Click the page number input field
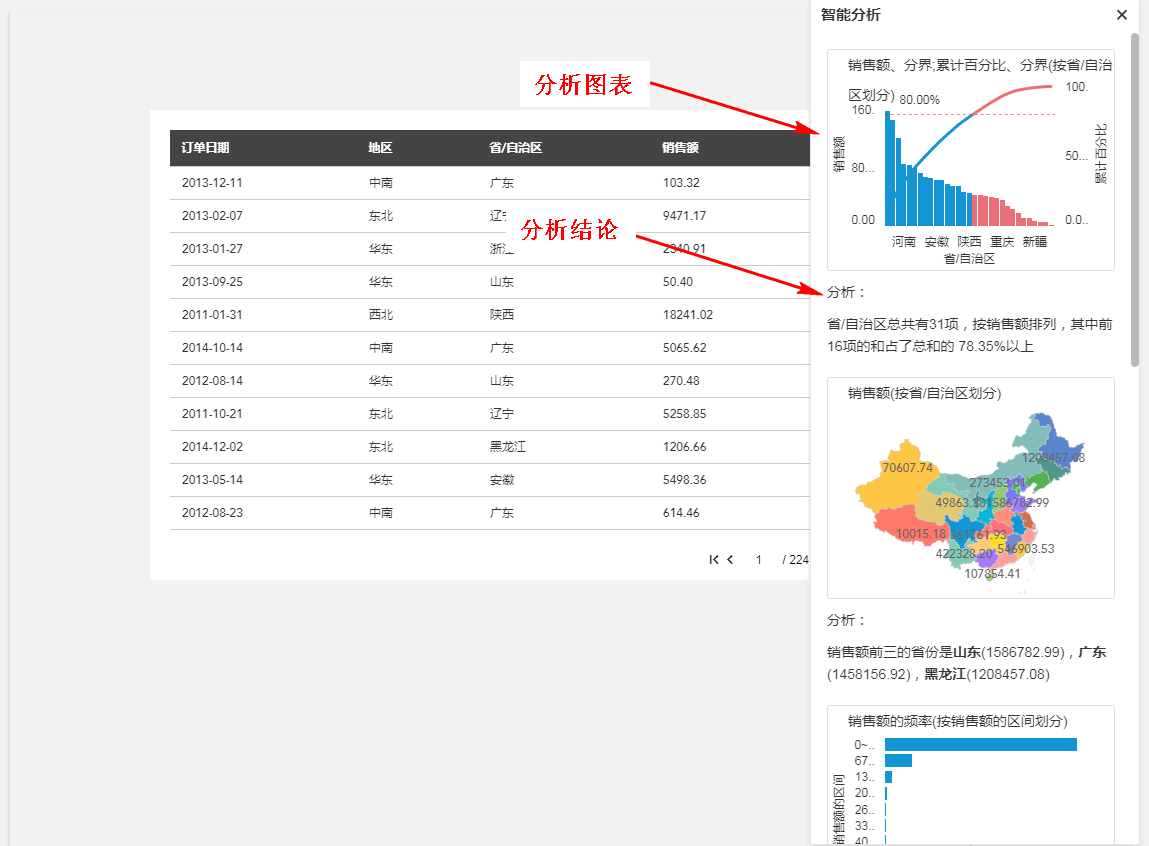Image resolution: width=1149 pixels, height=846 pixels. click(x=759, y=560)
